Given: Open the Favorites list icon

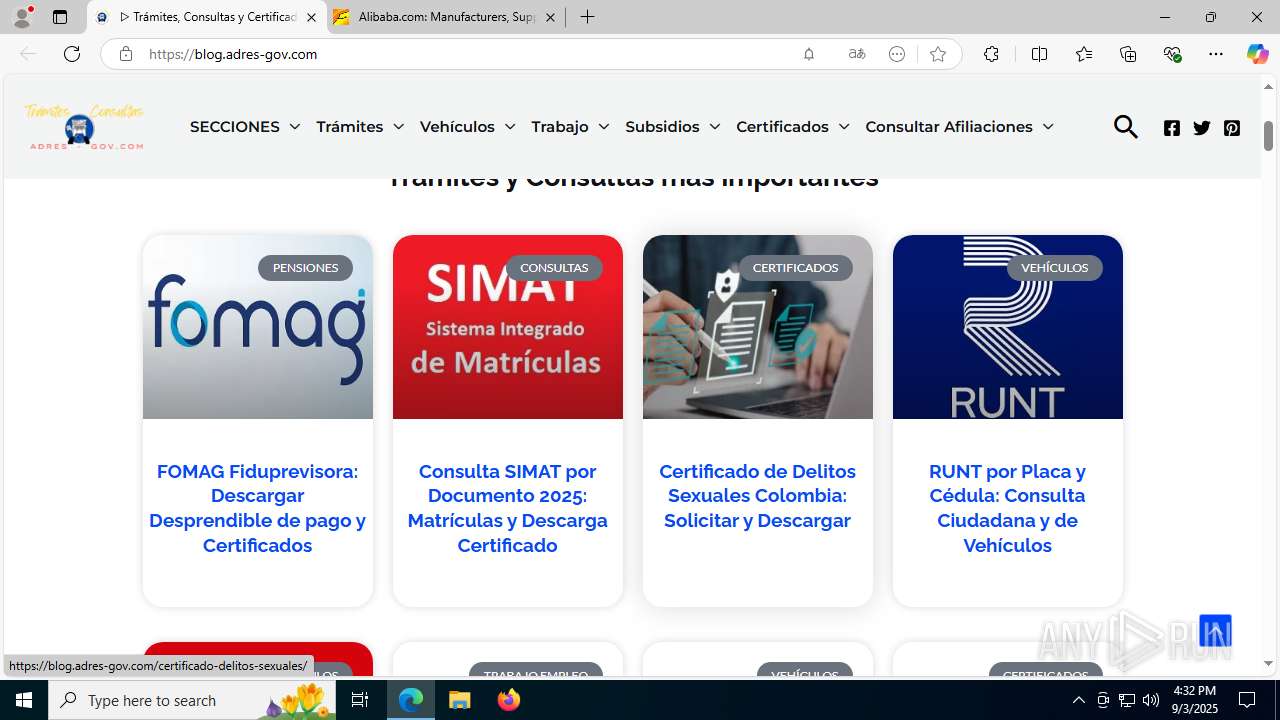Looking at the screenshot, I should (1084, 54).
